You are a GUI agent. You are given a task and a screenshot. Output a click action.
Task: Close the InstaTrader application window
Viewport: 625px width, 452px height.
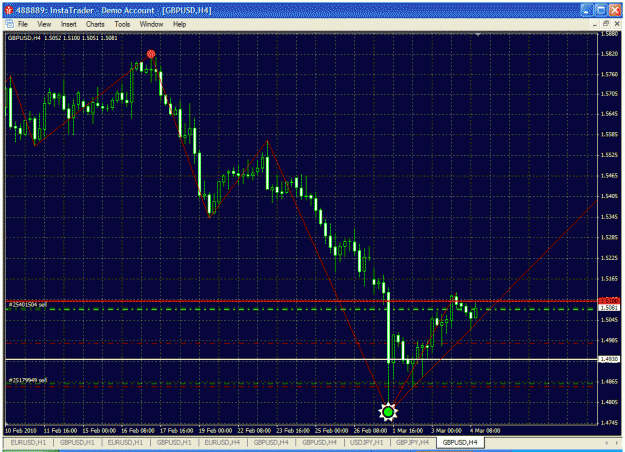pyautogui.click(x=614, y=10)
